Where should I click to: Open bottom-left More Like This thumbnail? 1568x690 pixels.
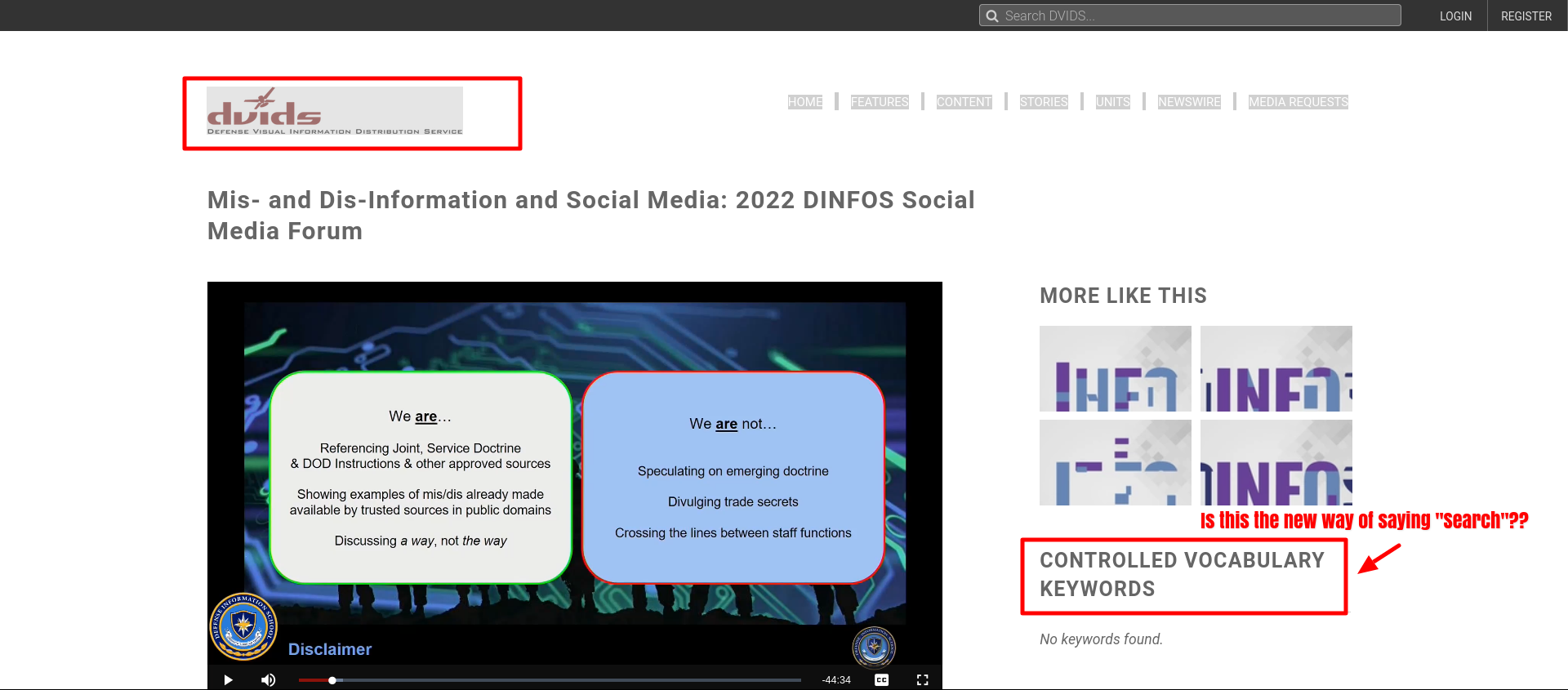point(1116,462)
